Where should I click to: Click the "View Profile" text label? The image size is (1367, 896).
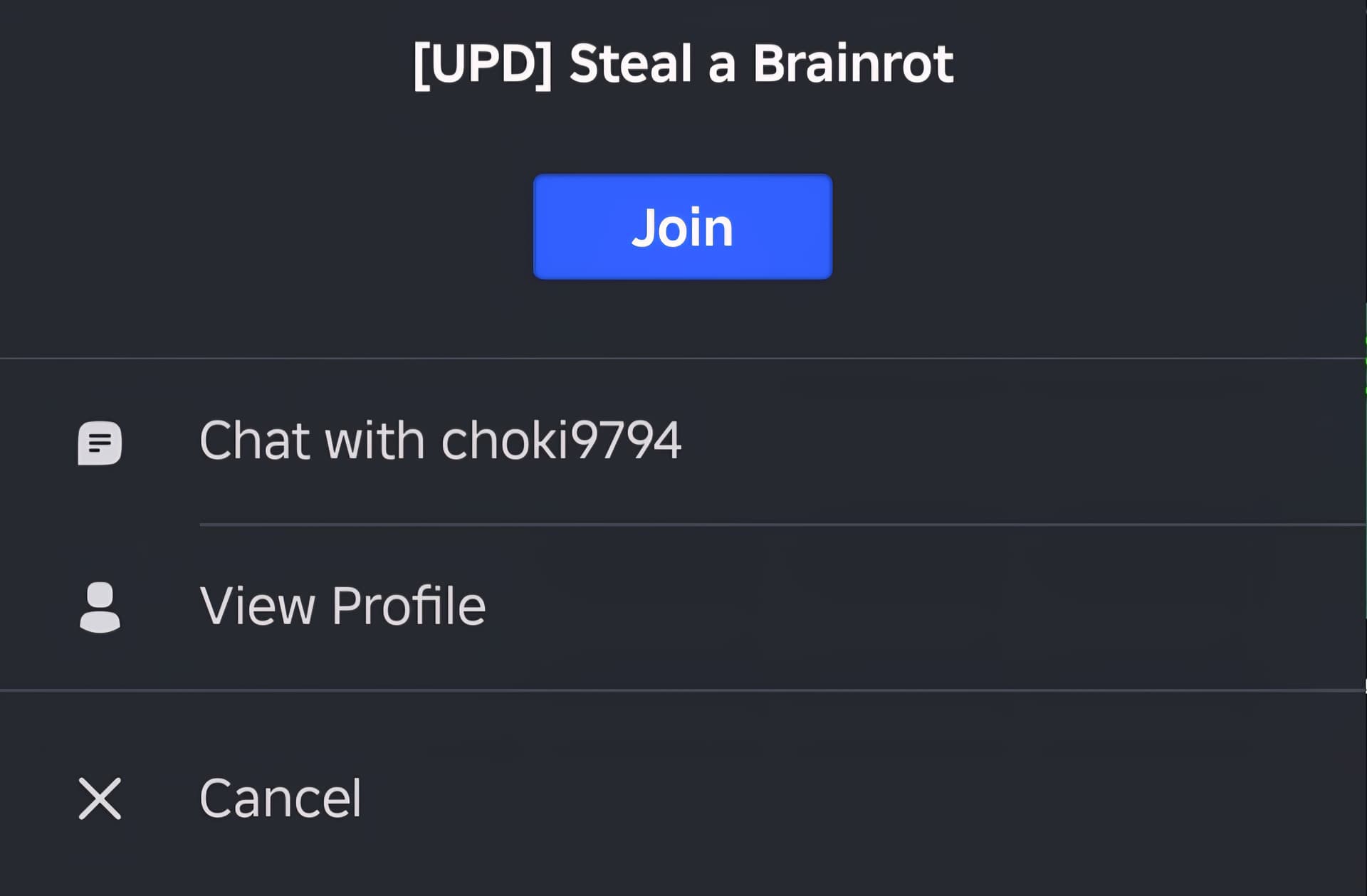342,606
